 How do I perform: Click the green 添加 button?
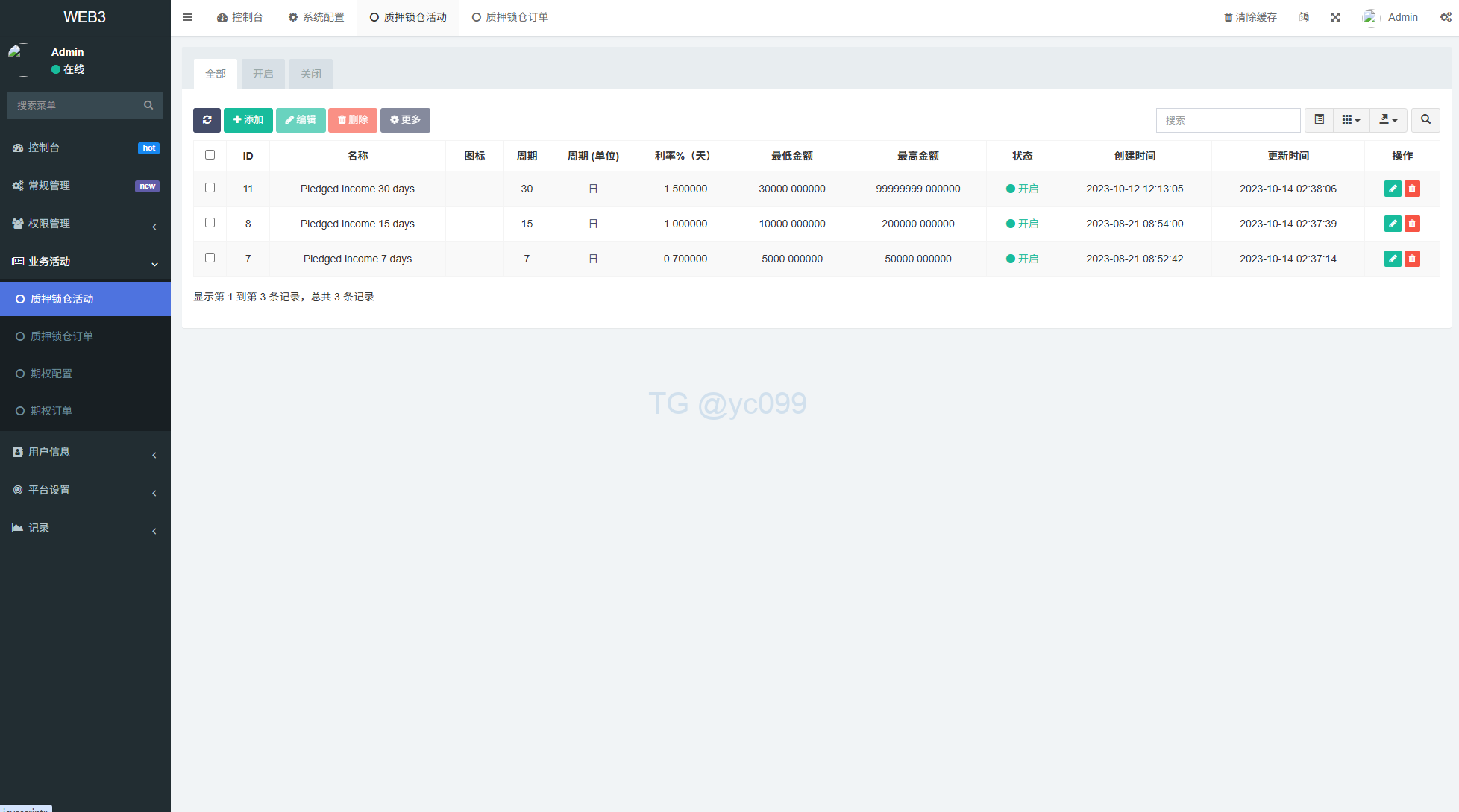248,120
